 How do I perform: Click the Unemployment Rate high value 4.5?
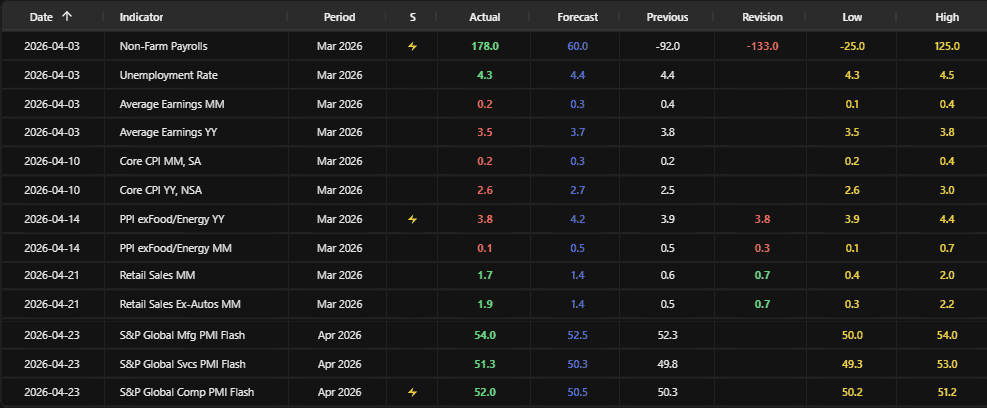click(947, 75)
